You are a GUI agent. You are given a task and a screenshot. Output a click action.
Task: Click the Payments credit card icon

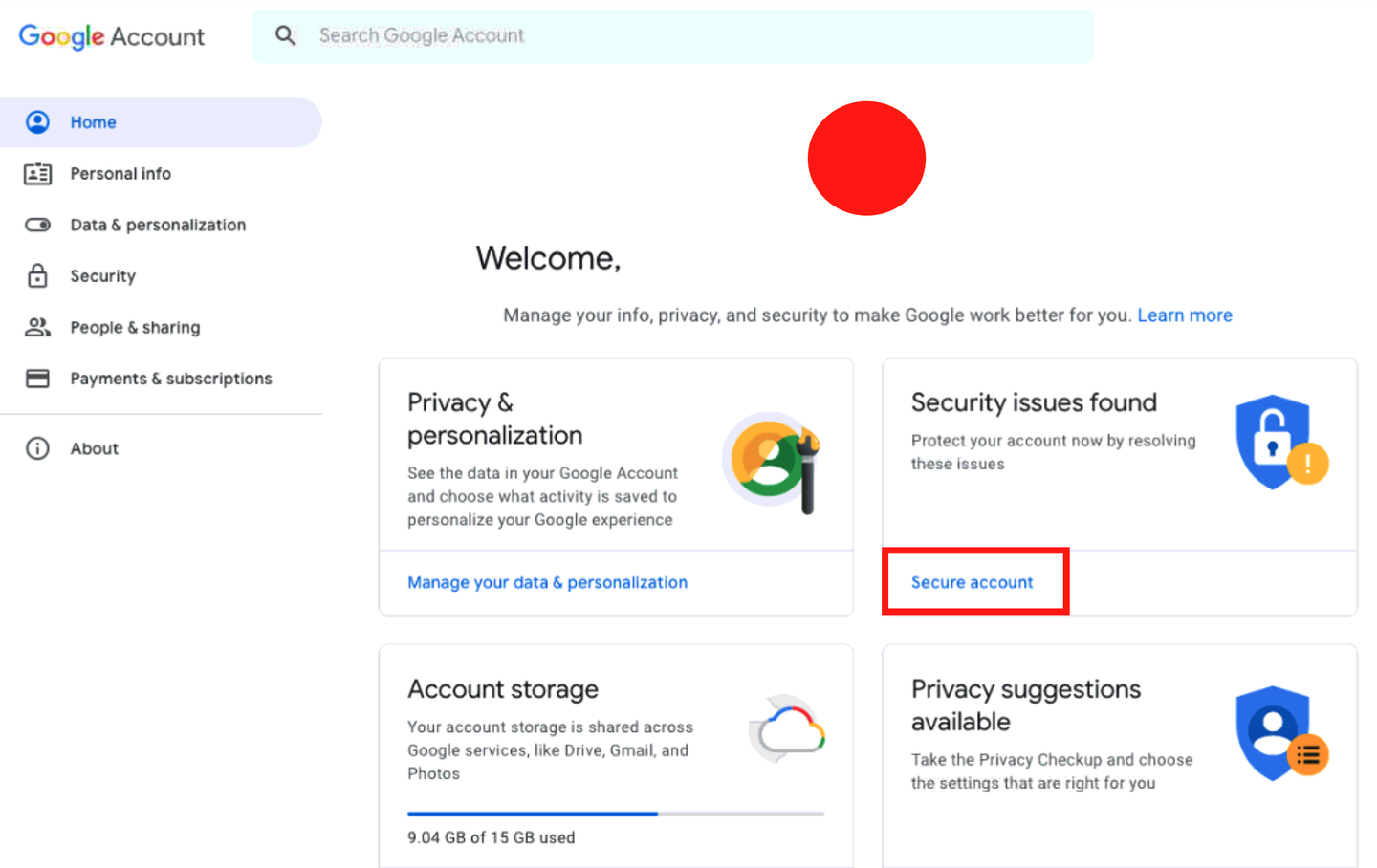tap(37, 379)
